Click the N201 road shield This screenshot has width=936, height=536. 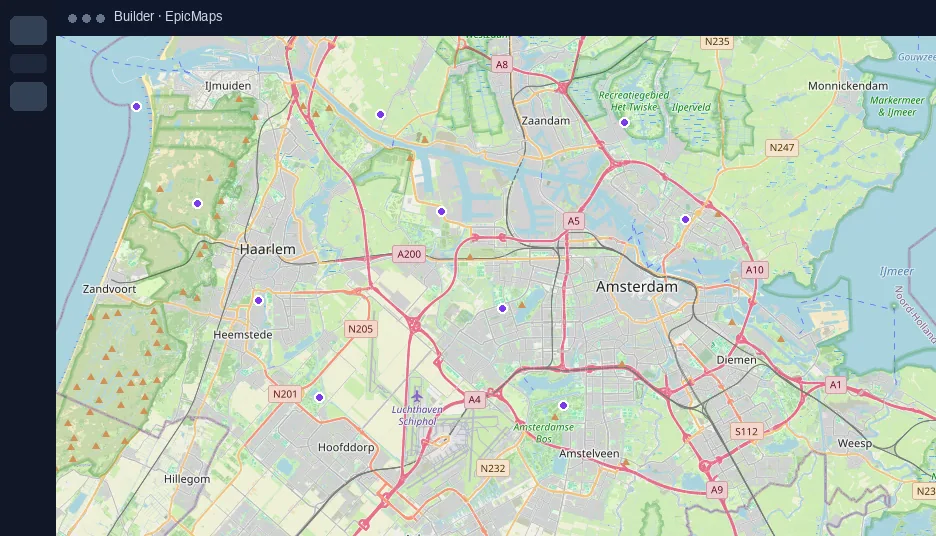click(x=285, y=394)
